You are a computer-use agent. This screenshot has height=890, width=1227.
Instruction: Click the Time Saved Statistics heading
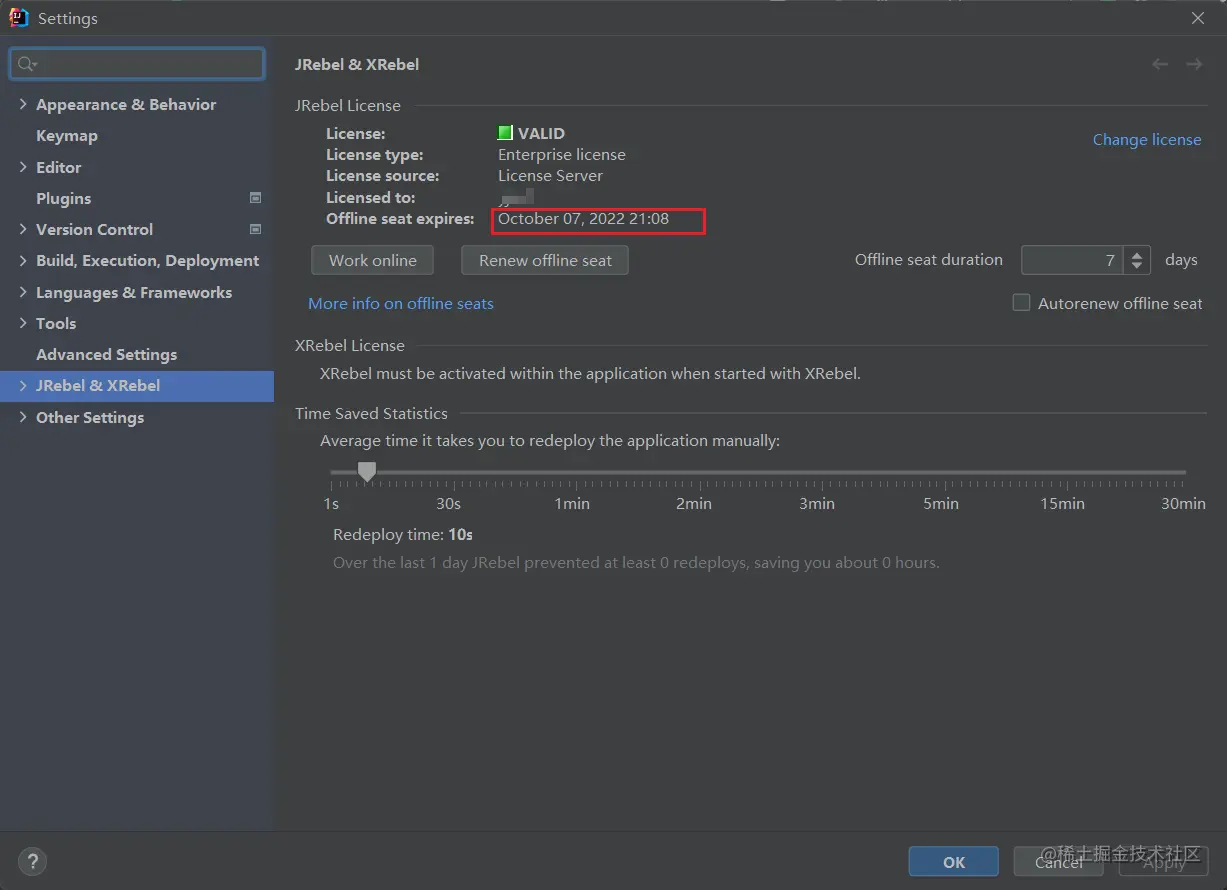(x=371, y=413)
